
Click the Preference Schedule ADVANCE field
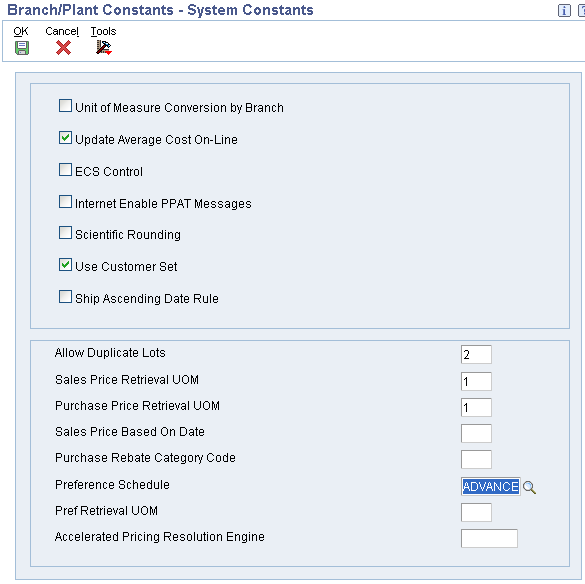coord(491,487)
